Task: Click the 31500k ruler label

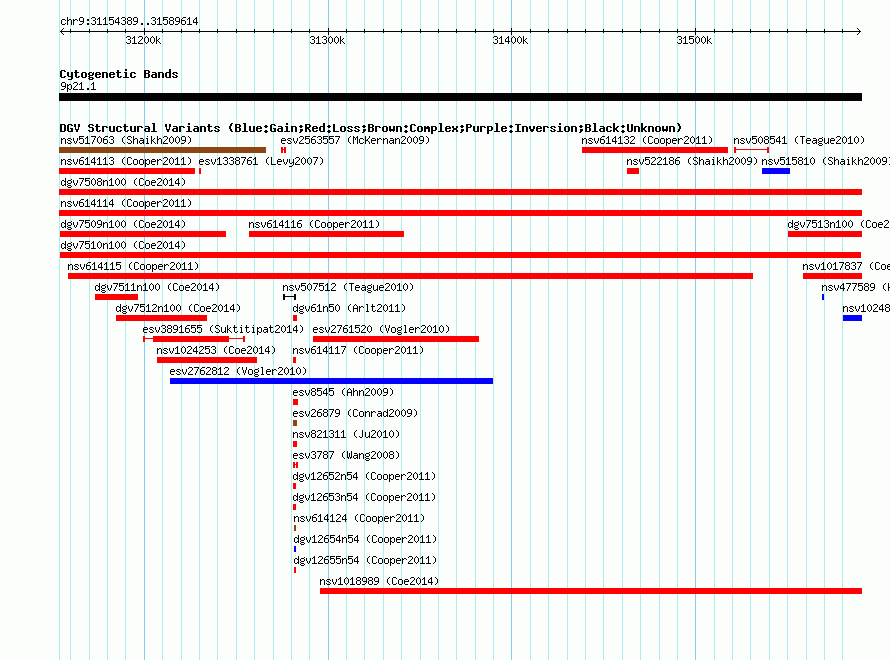Action: pos(694,40)
